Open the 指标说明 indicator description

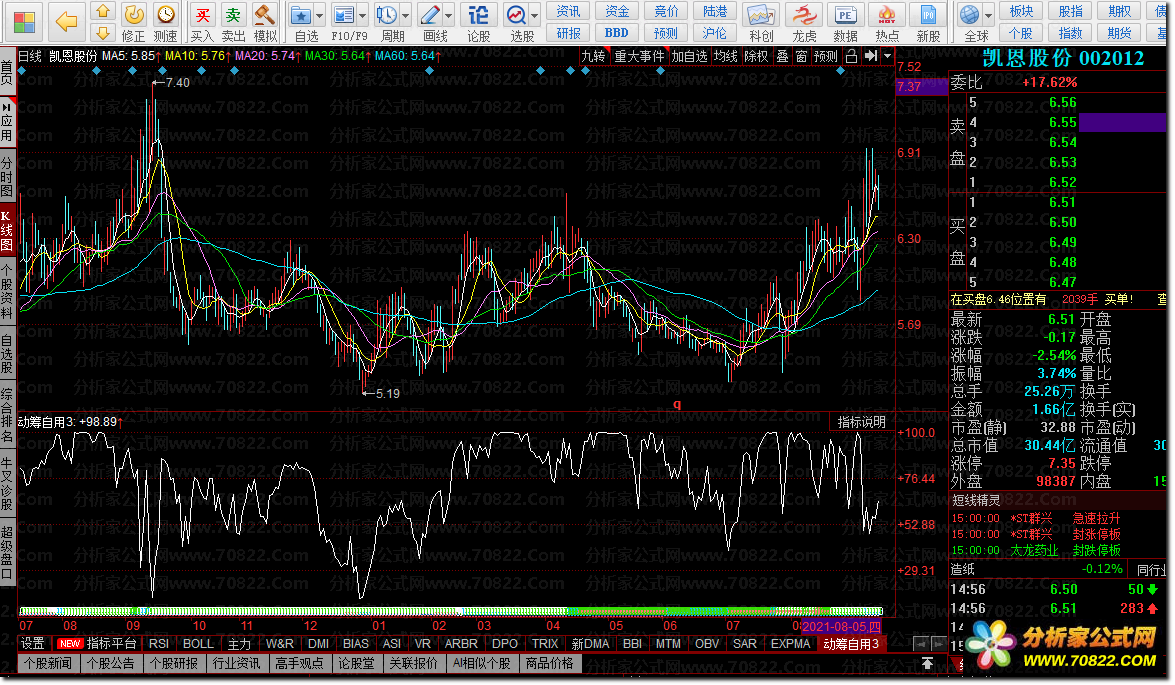[862, 422]
